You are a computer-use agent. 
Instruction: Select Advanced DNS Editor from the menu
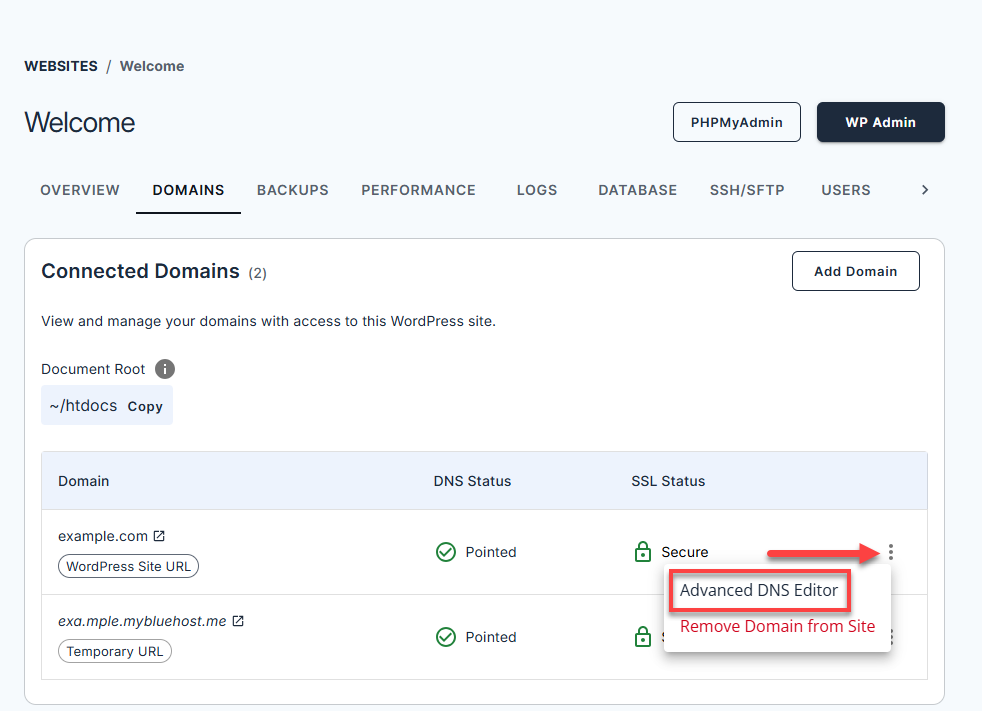click(759, 590)
